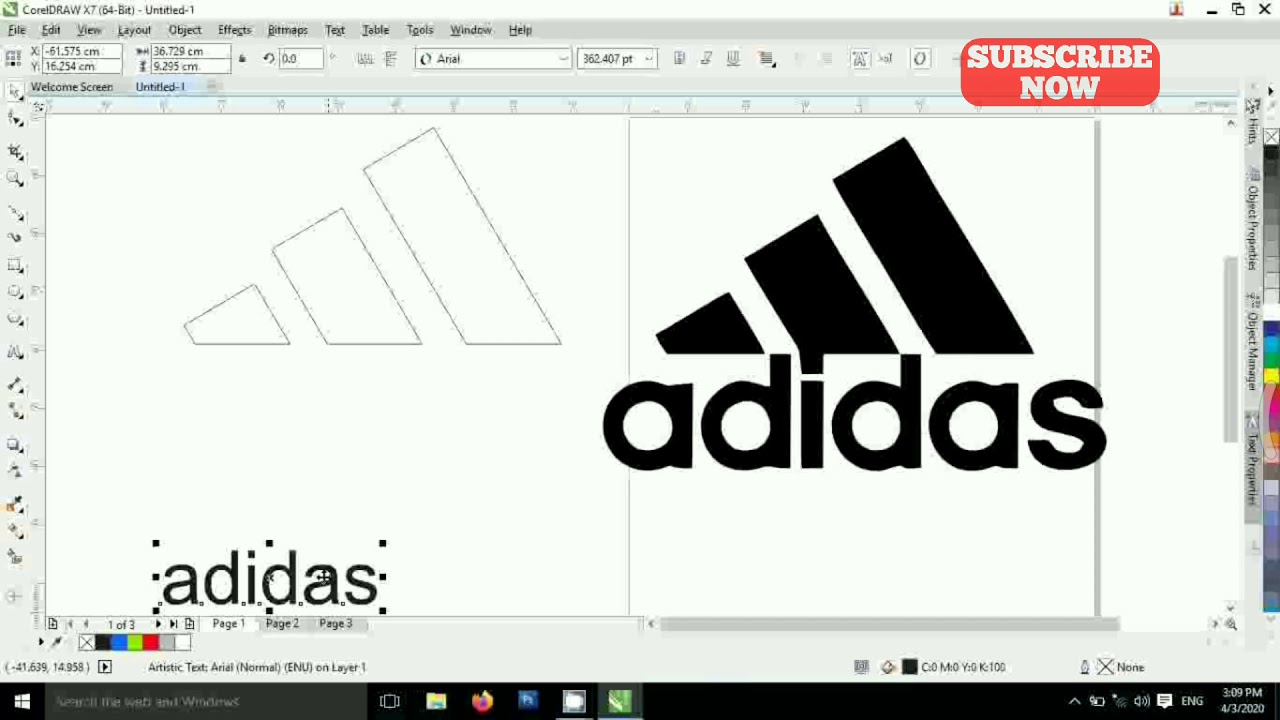This screenshot has width=1280, height=720.
Task: Click the mirror horizontally icon
Action: coord(365,59)
